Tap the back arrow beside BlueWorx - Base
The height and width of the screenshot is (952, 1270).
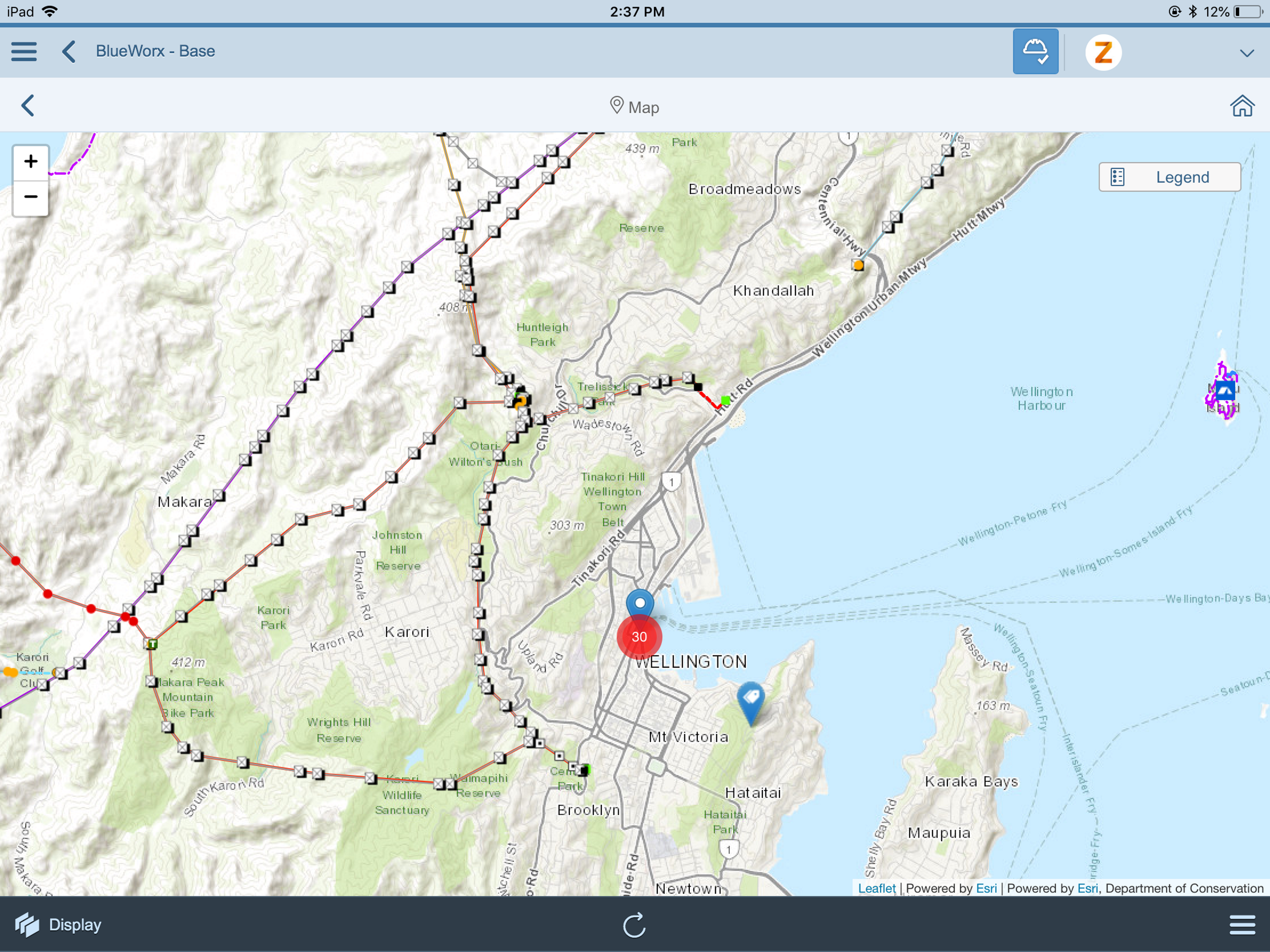click(x=69, y=51)
